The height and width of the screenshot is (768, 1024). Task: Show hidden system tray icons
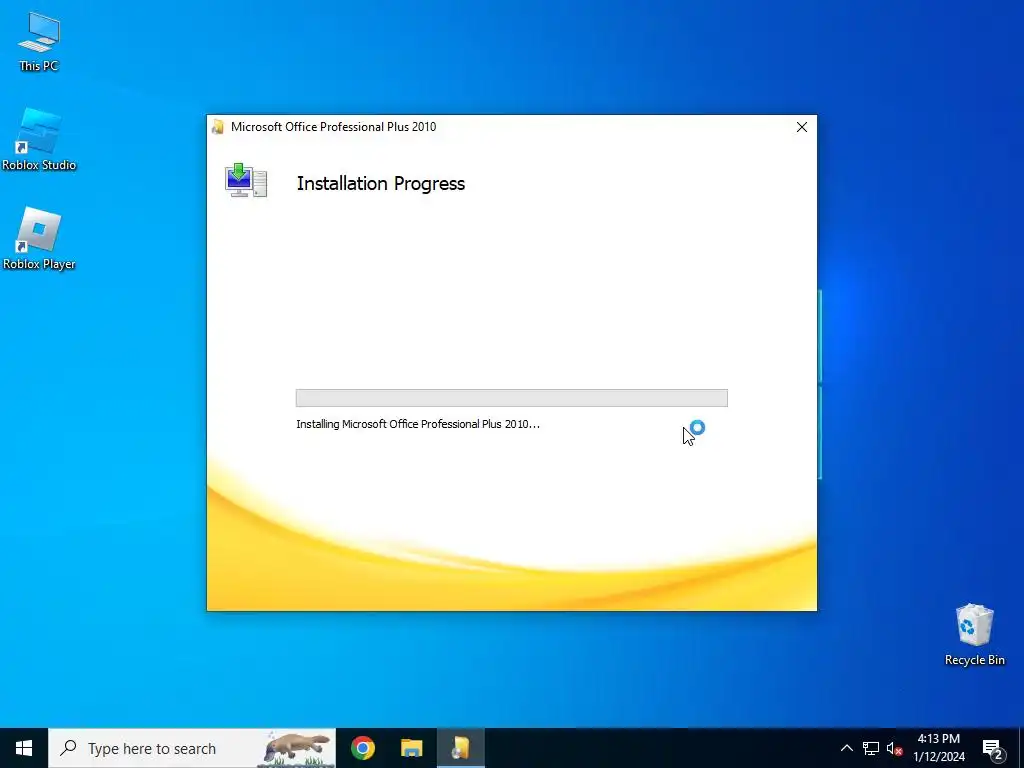[x=846, y=748]
